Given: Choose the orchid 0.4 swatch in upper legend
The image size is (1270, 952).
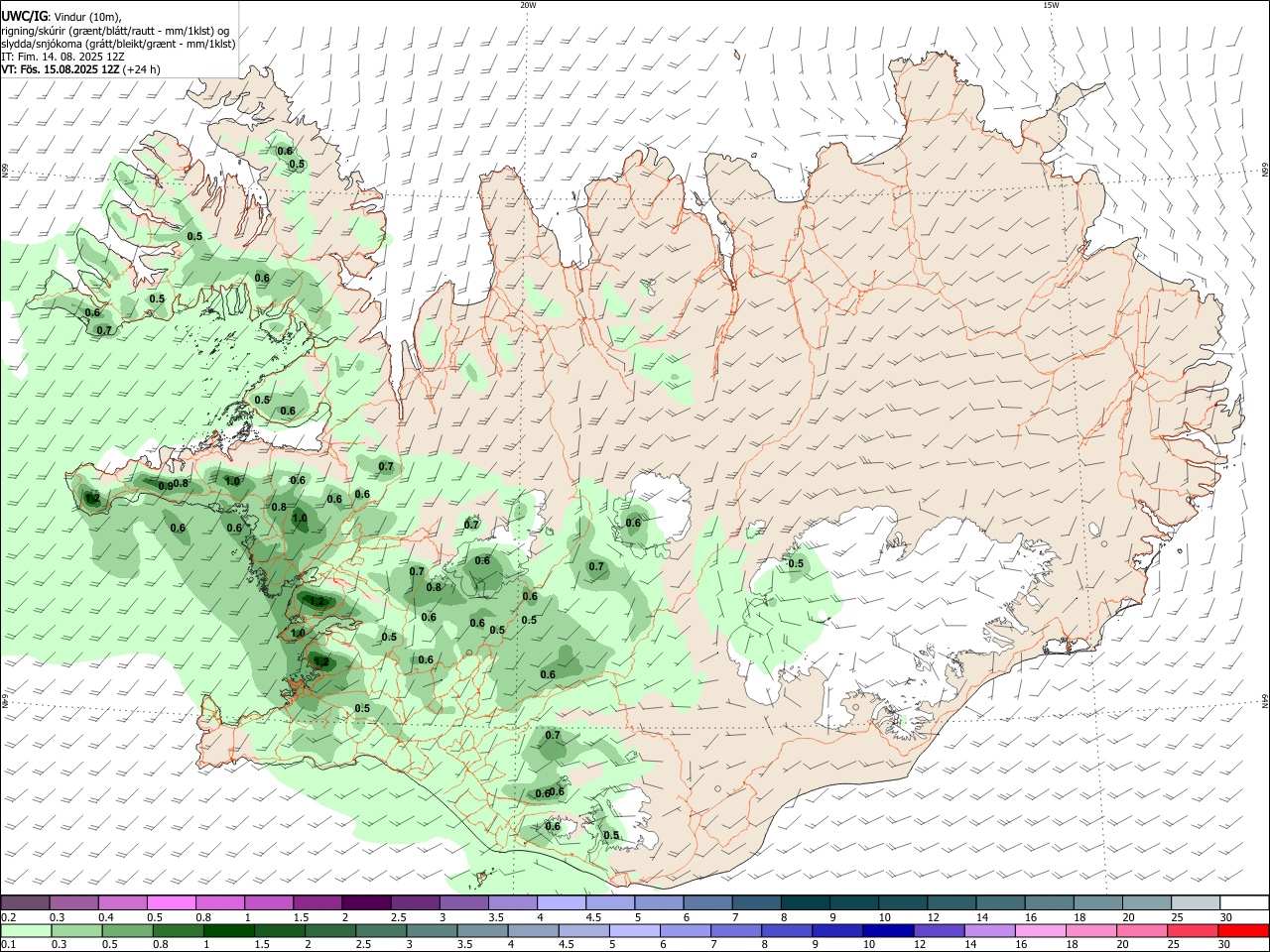Looking at the screenshot, I should pyautogui.click(x=123, y=902).
